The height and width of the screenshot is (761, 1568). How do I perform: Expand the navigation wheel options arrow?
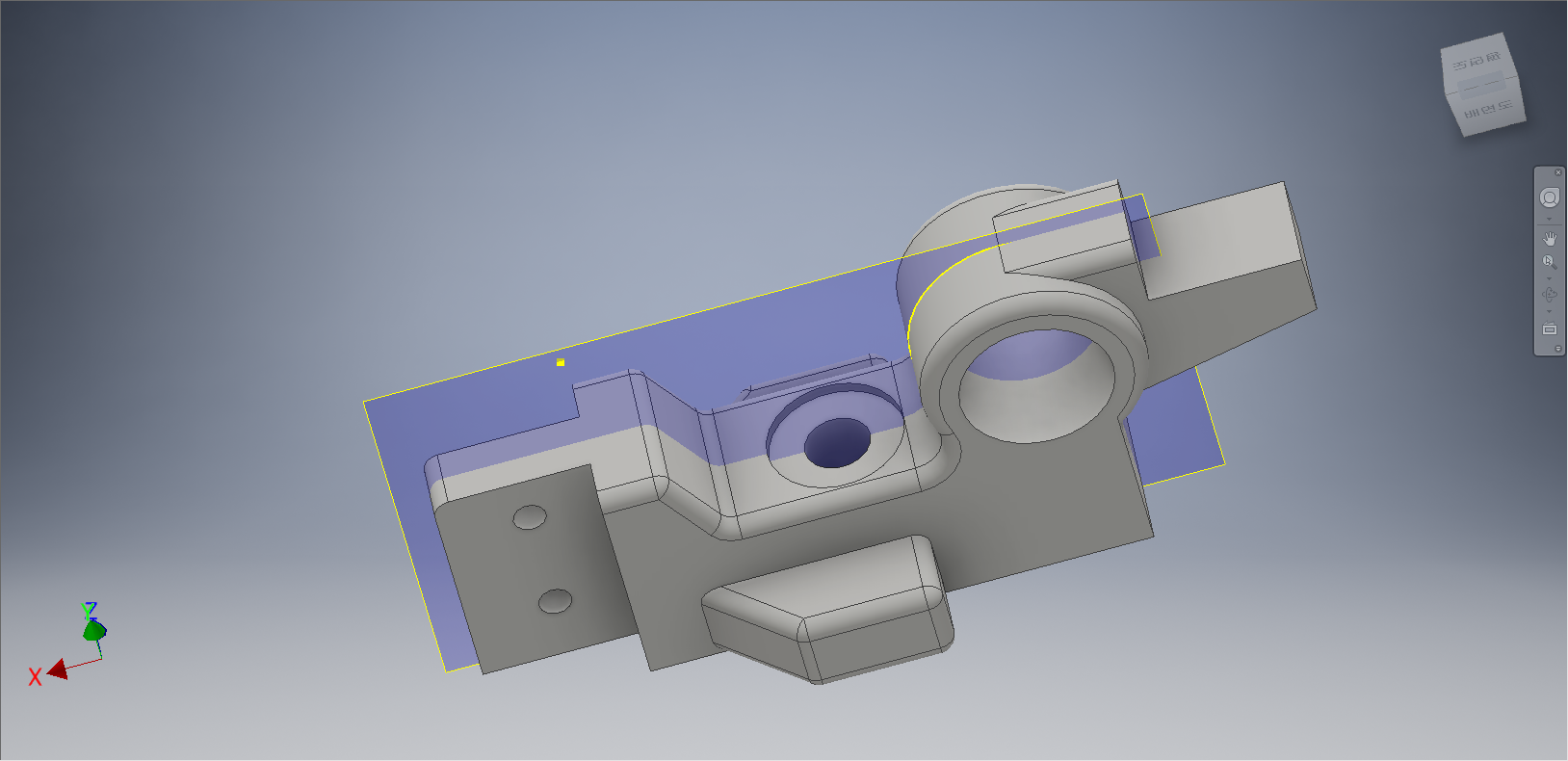[x=1549, y=219]
